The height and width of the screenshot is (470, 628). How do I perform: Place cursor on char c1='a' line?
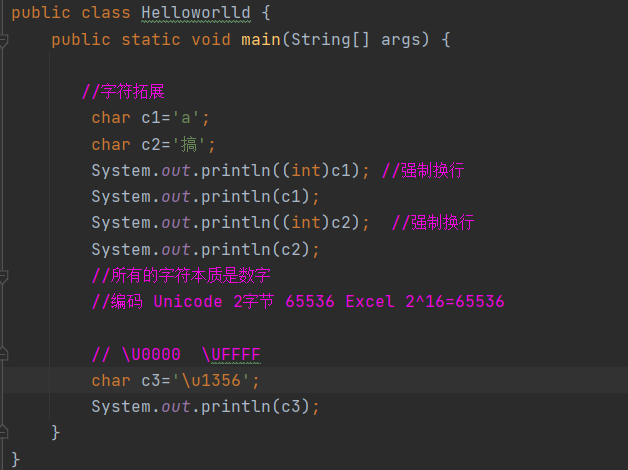150,119
